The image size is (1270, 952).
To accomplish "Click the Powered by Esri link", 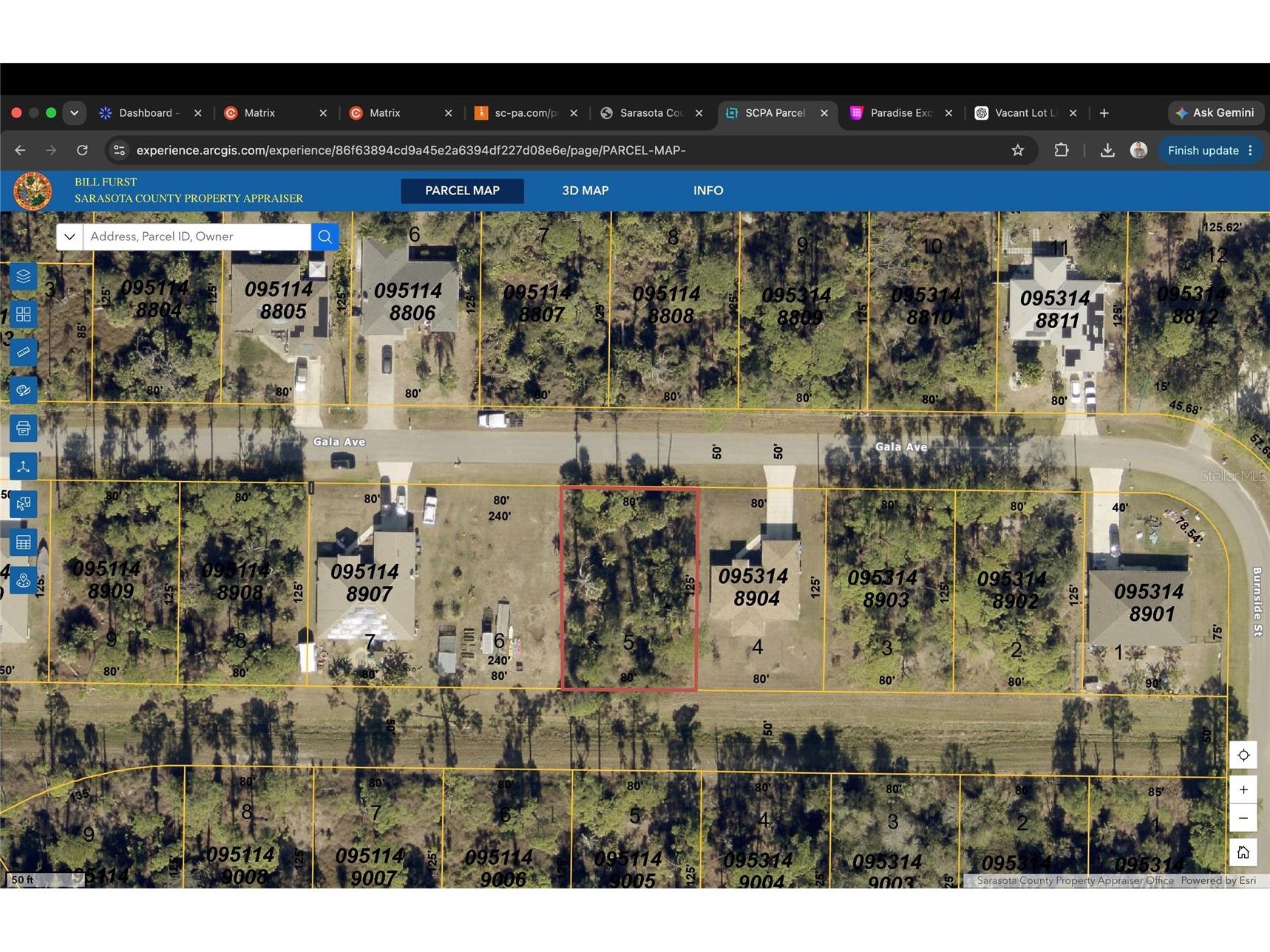I will pyautogui.click(x=1218, y=880).
